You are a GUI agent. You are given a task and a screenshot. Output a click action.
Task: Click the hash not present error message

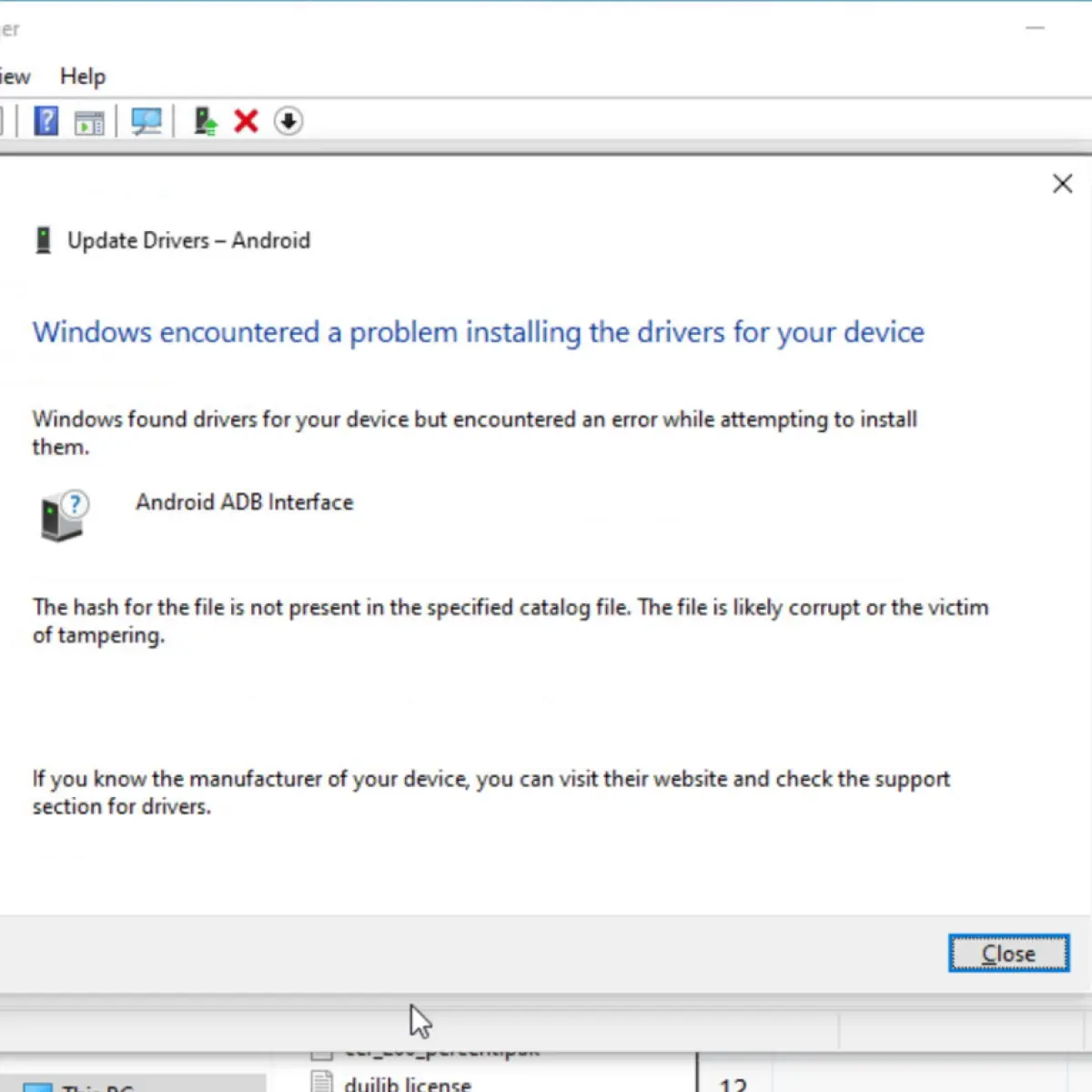coord(511,621)
